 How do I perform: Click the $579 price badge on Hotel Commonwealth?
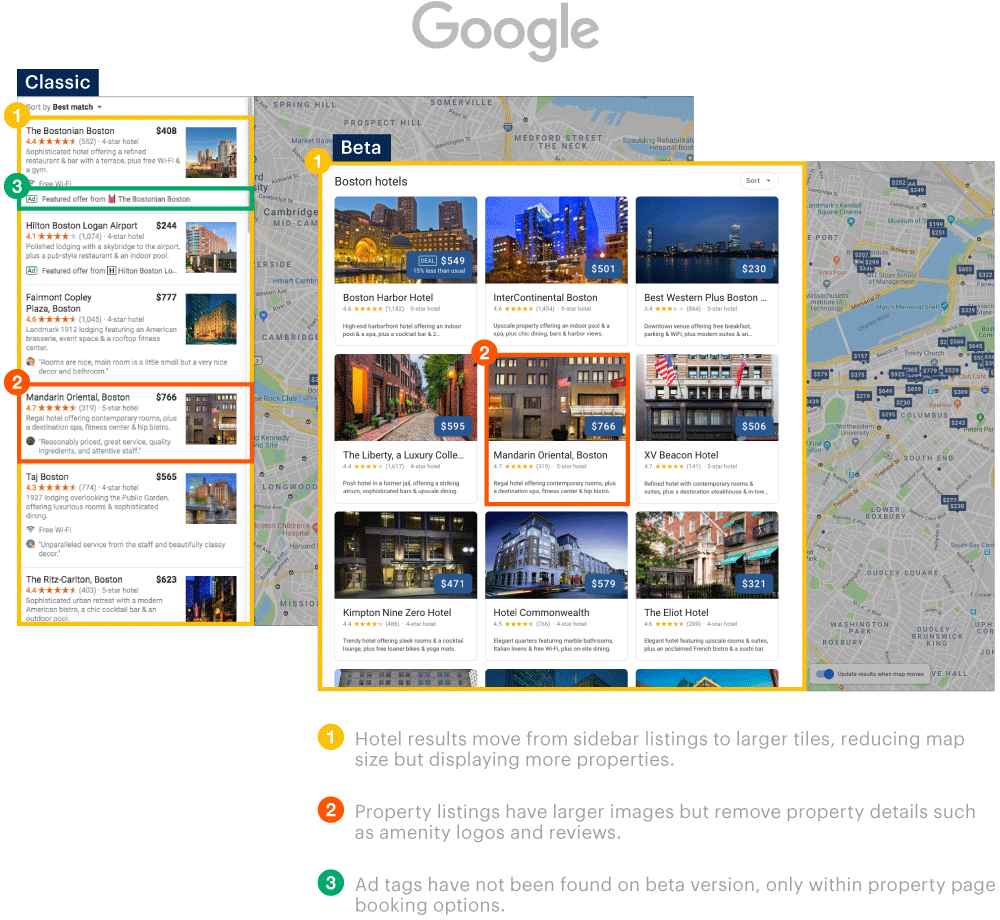(603, 583)
